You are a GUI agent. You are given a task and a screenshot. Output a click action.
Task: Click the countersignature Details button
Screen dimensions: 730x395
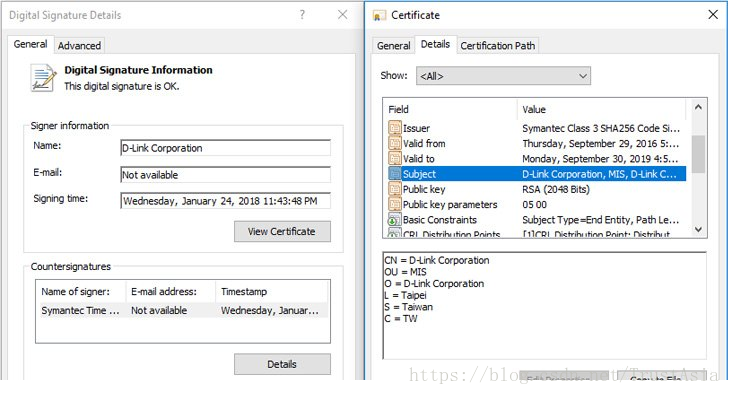(282, 364)
